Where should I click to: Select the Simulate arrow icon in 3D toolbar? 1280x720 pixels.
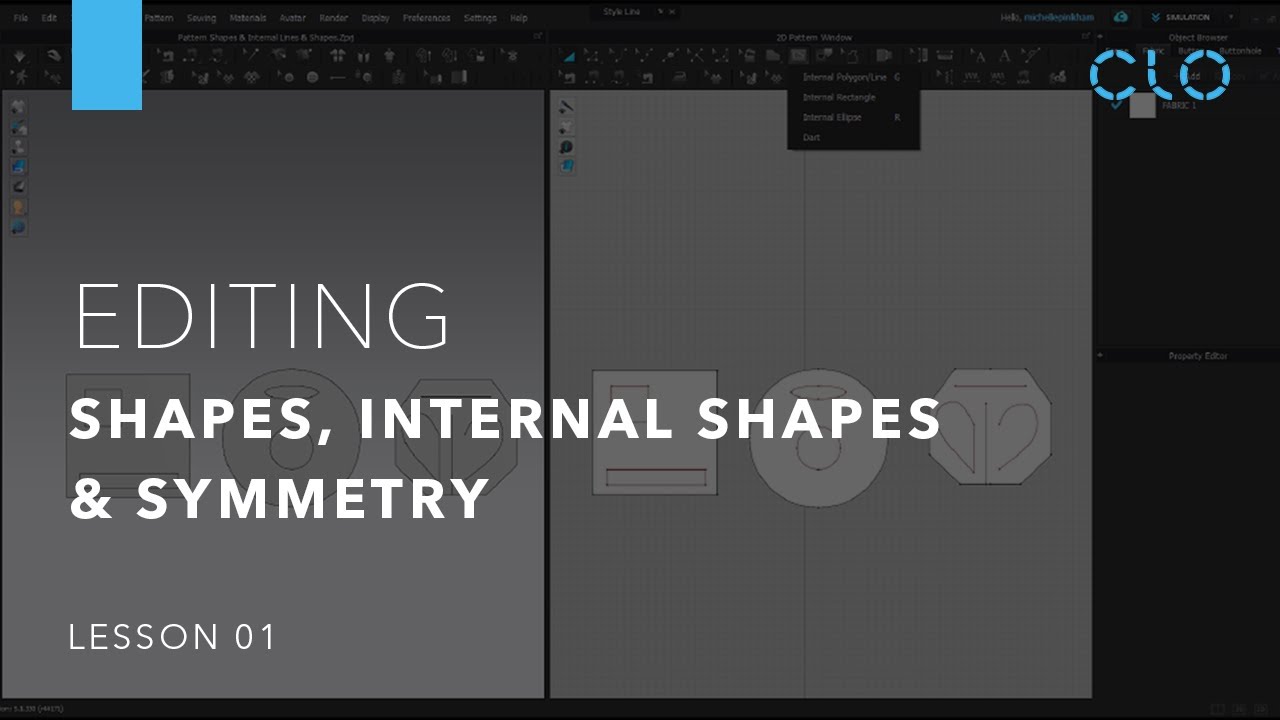[x=22, y=56]
